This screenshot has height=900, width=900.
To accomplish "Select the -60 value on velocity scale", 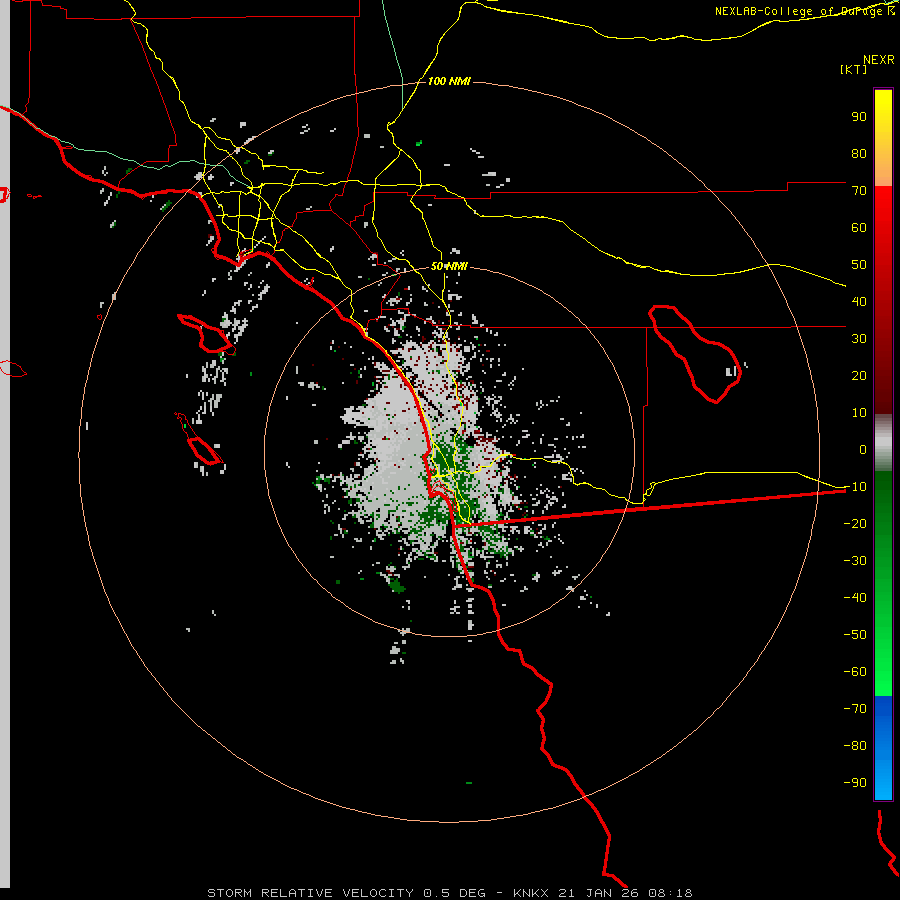I will point(855,672).
